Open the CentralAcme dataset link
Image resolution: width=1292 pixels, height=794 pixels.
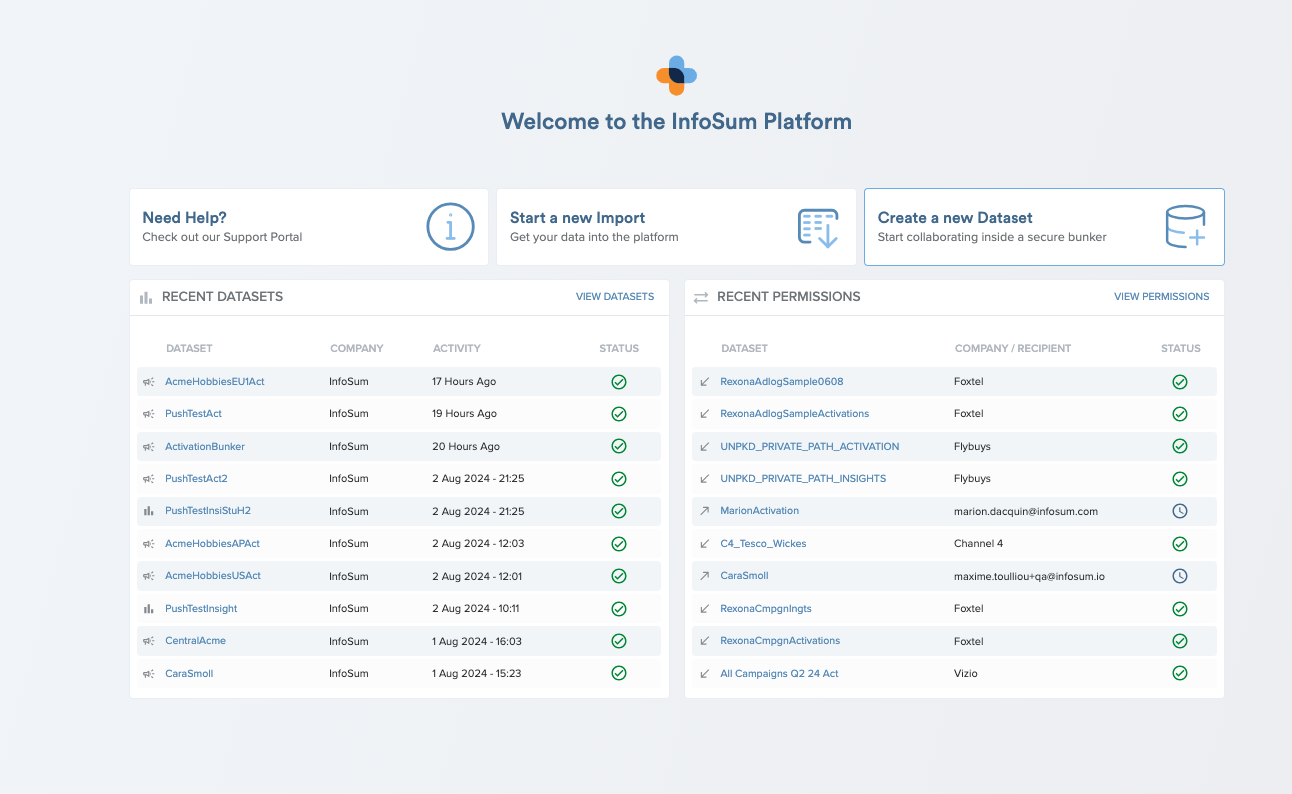[195, 641]
